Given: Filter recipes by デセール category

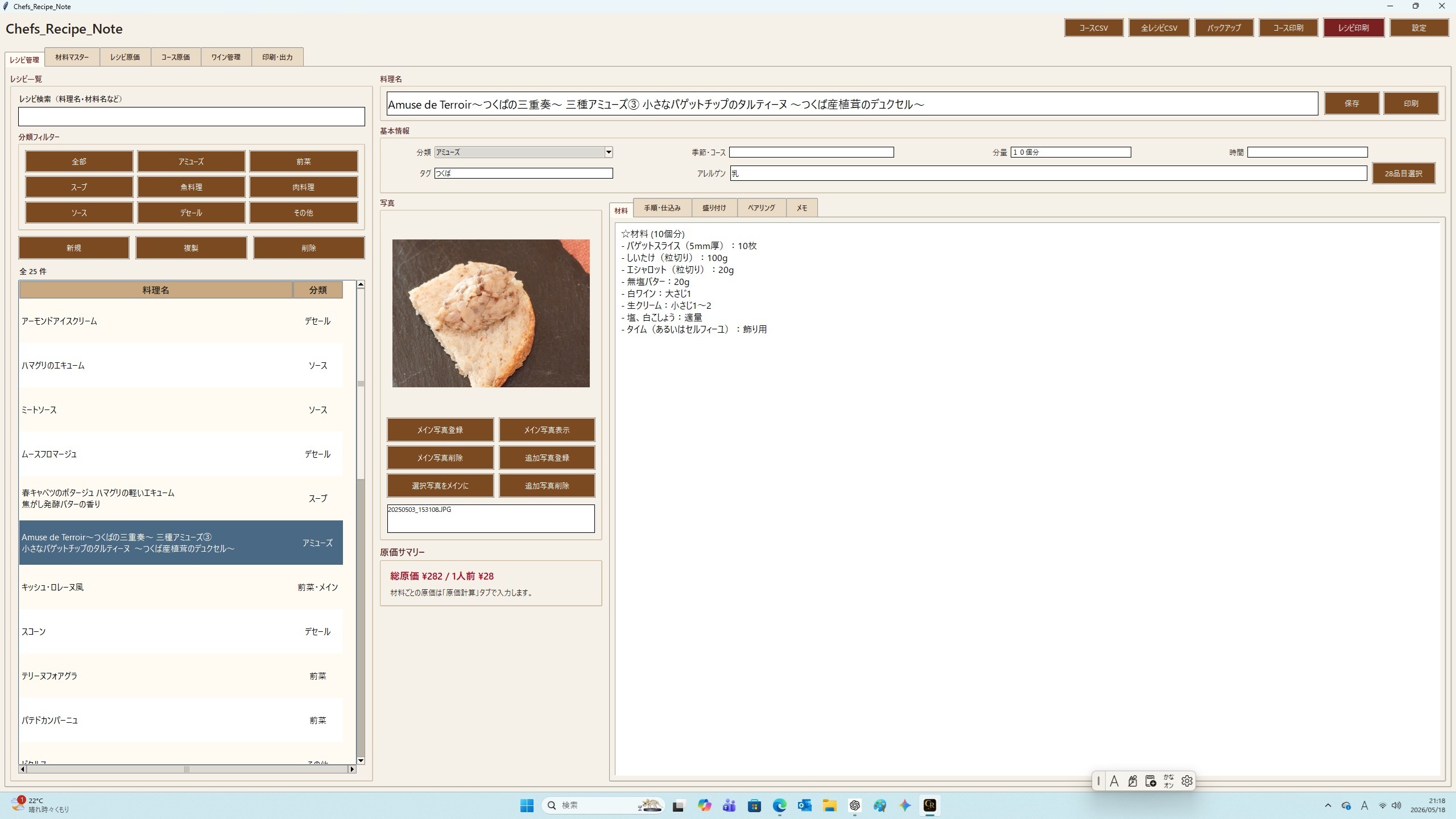Looking at the screenshot, I should tap(191, 213).
